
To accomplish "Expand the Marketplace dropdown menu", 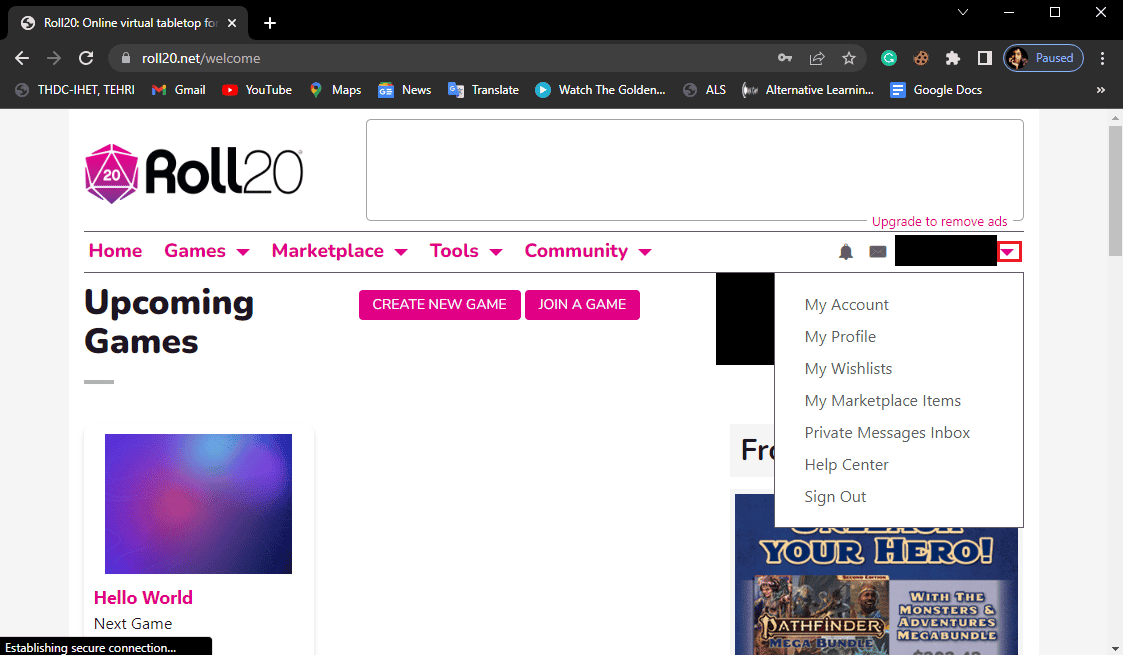I will 400,251.
